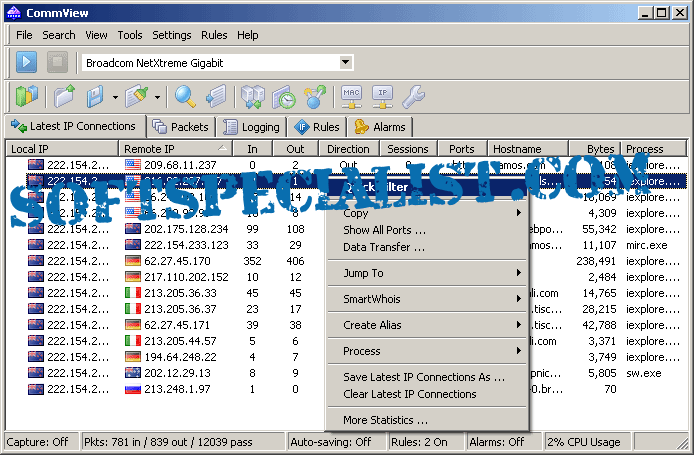Switch to the Packets tab
The height and width of the screenshot is (455, 694).
point(181,127)
